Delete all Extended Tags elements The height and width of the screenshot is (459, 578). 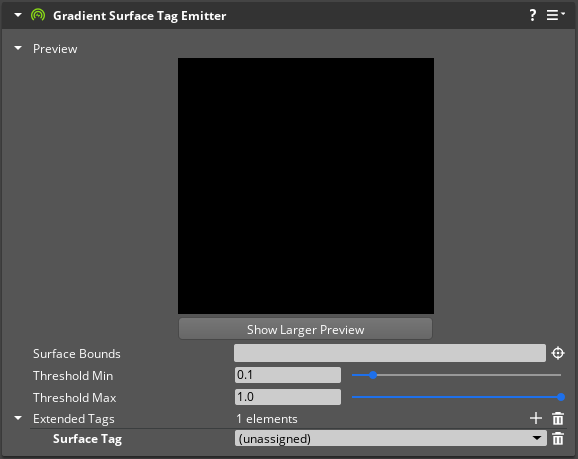click(558, 418)
